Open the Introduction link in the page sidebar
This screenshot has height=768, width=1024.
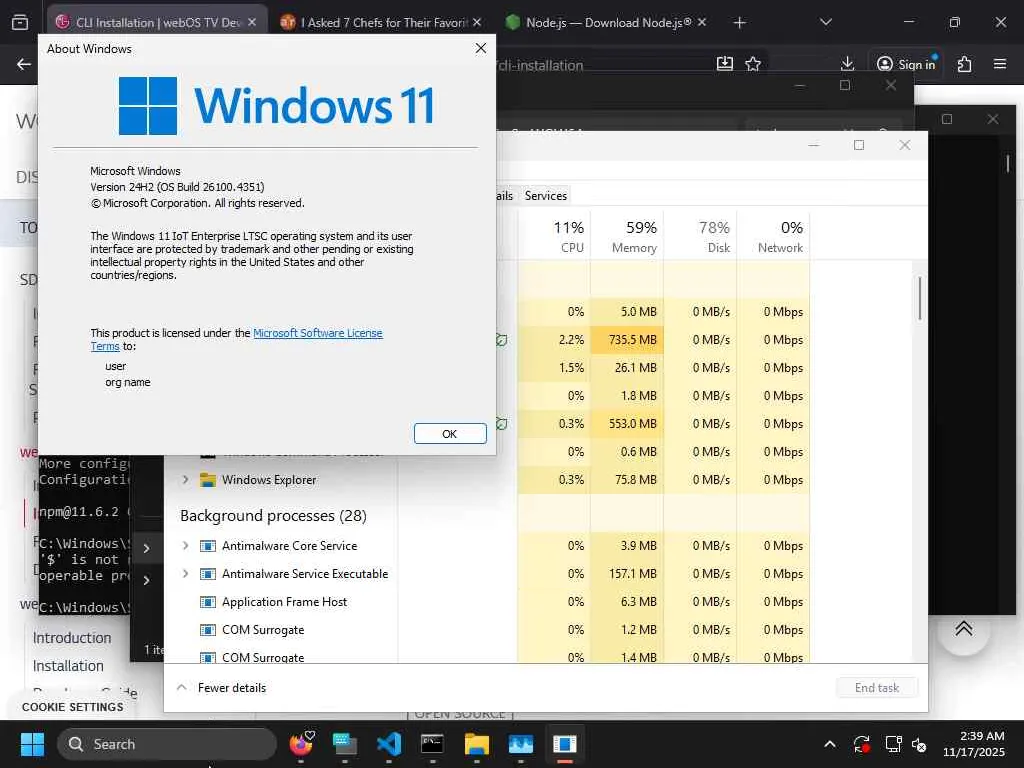click(72, 637)
